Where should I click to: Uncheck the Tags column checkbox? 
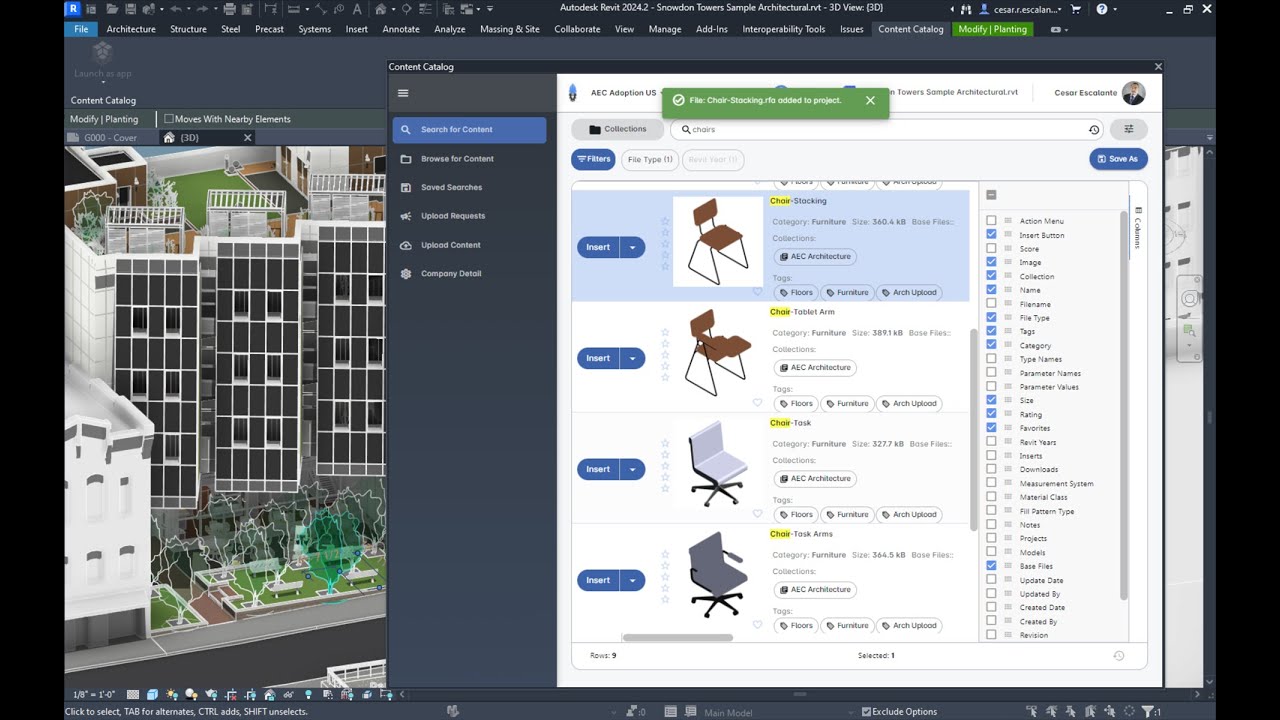point(991,331)
